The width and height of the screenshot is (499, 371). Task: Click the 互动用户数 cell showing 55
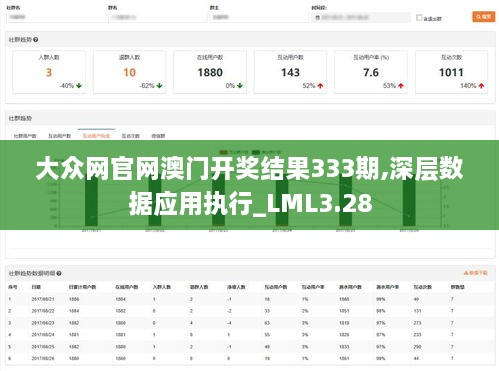[x=267, y=335]
